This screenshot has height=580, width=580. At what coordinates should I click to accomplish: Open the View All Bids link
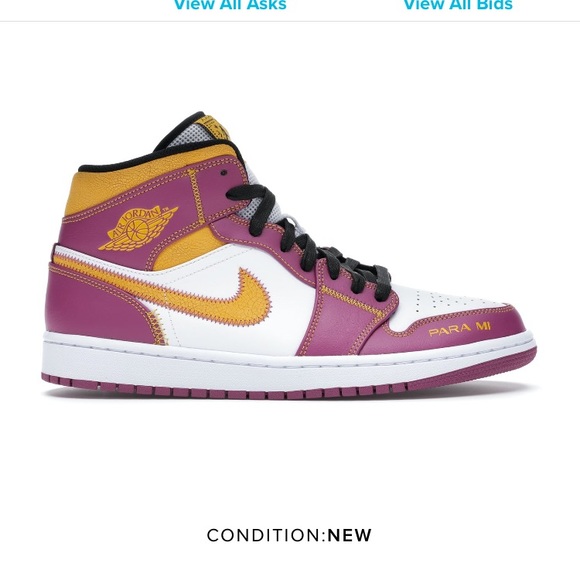click(x=458, y=4)
